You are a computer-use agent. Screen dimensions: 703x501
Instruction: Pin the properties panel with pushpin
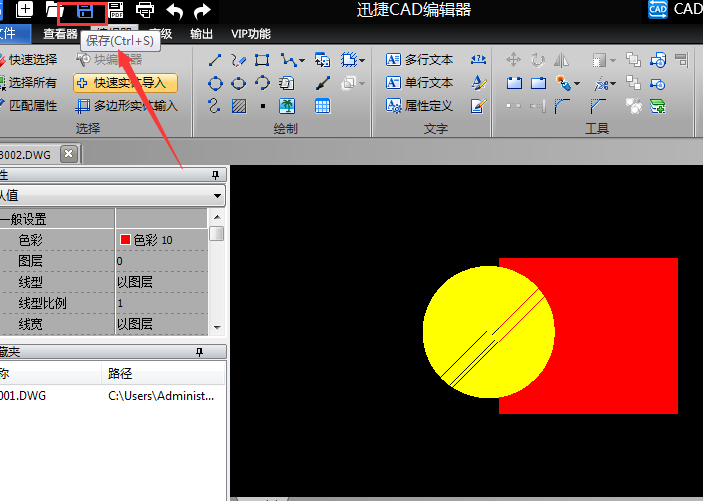(x=216, y=175)
